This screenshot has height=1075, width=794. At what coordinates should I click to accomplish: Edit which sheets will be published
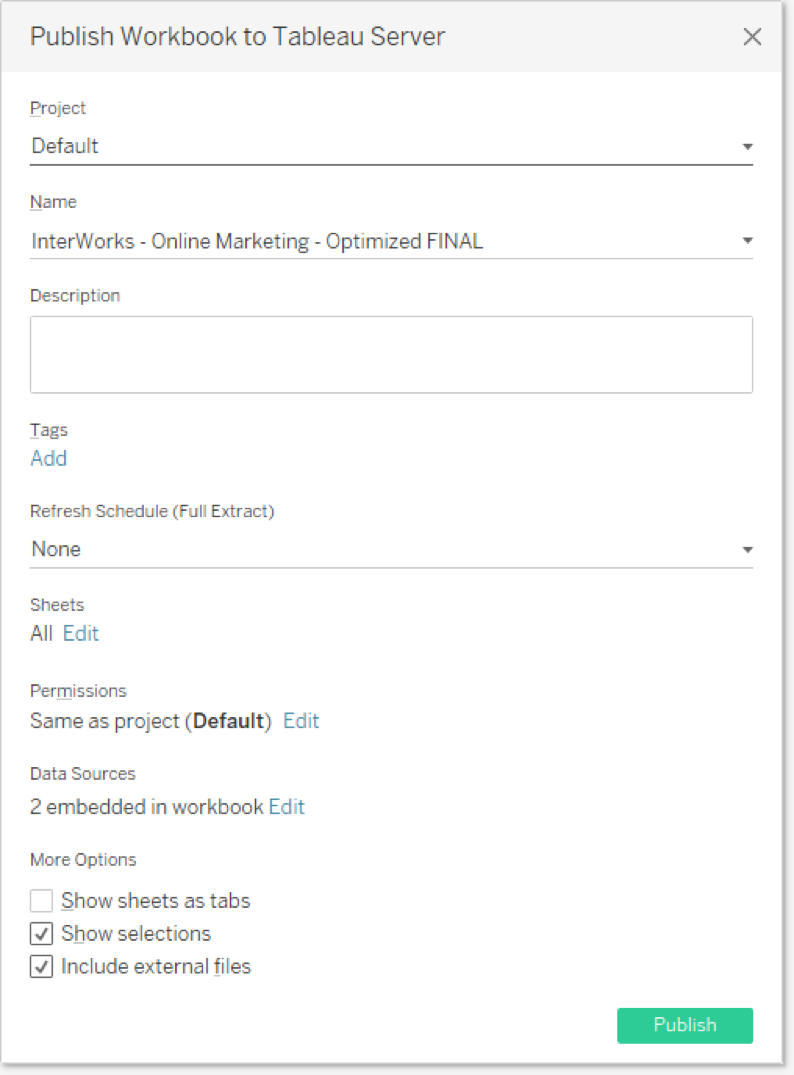(x=81, y=633)
